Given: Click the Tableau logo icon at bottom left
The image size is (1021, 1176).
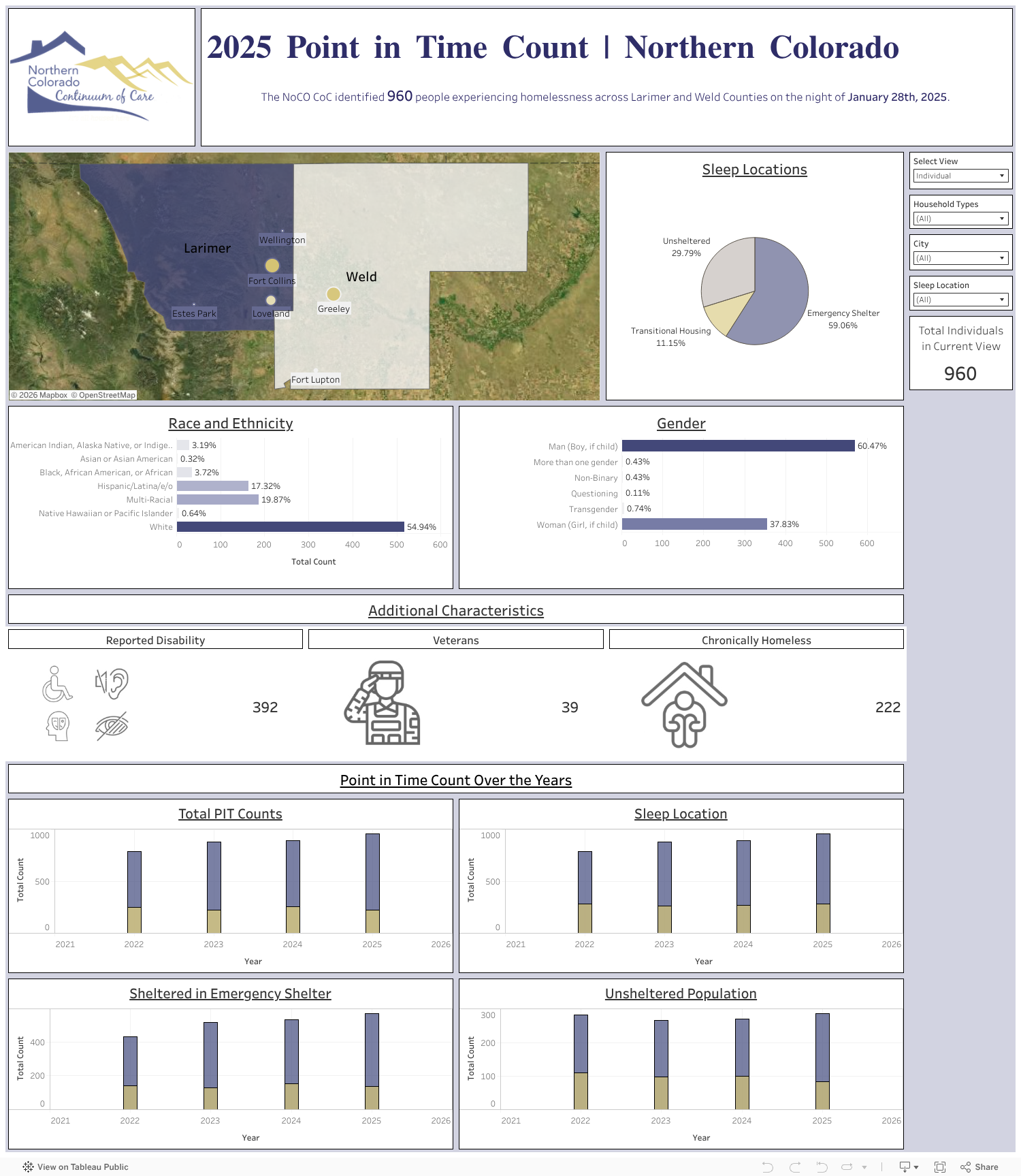Looking at the screenshot, I should [x=28, y=1167].
